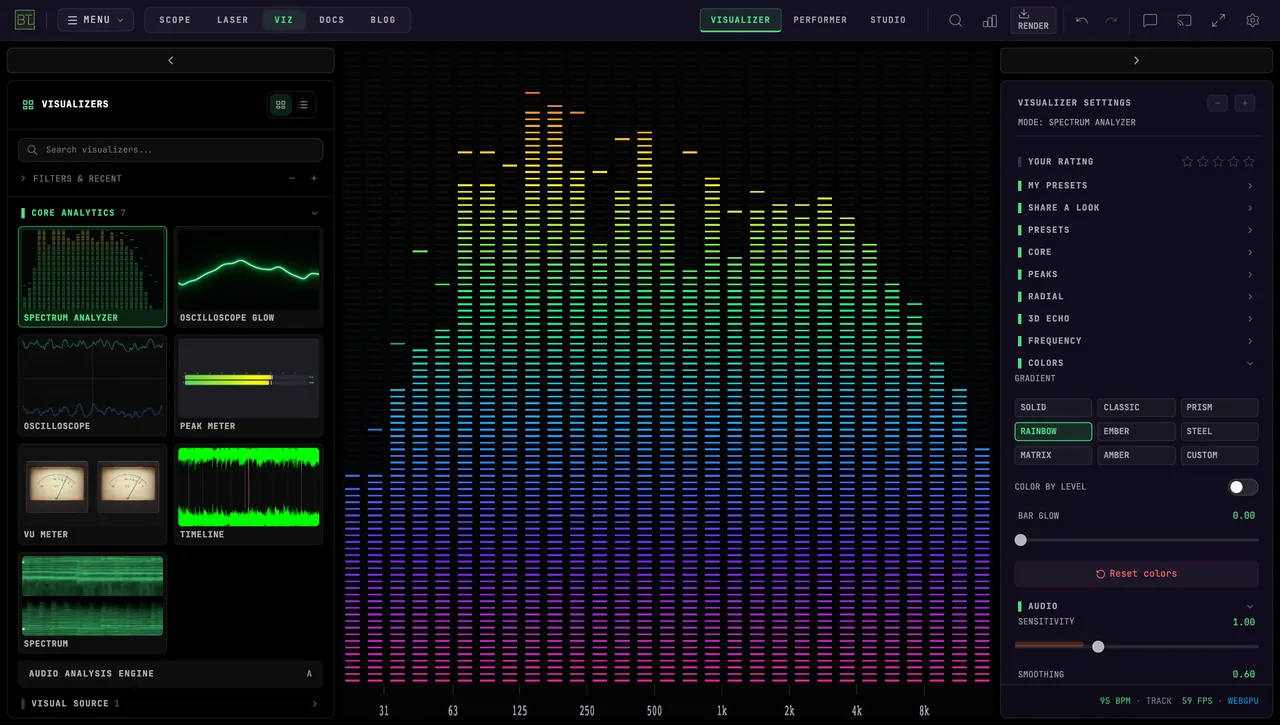Pick the Matrix gradient option

point(1053,456)
